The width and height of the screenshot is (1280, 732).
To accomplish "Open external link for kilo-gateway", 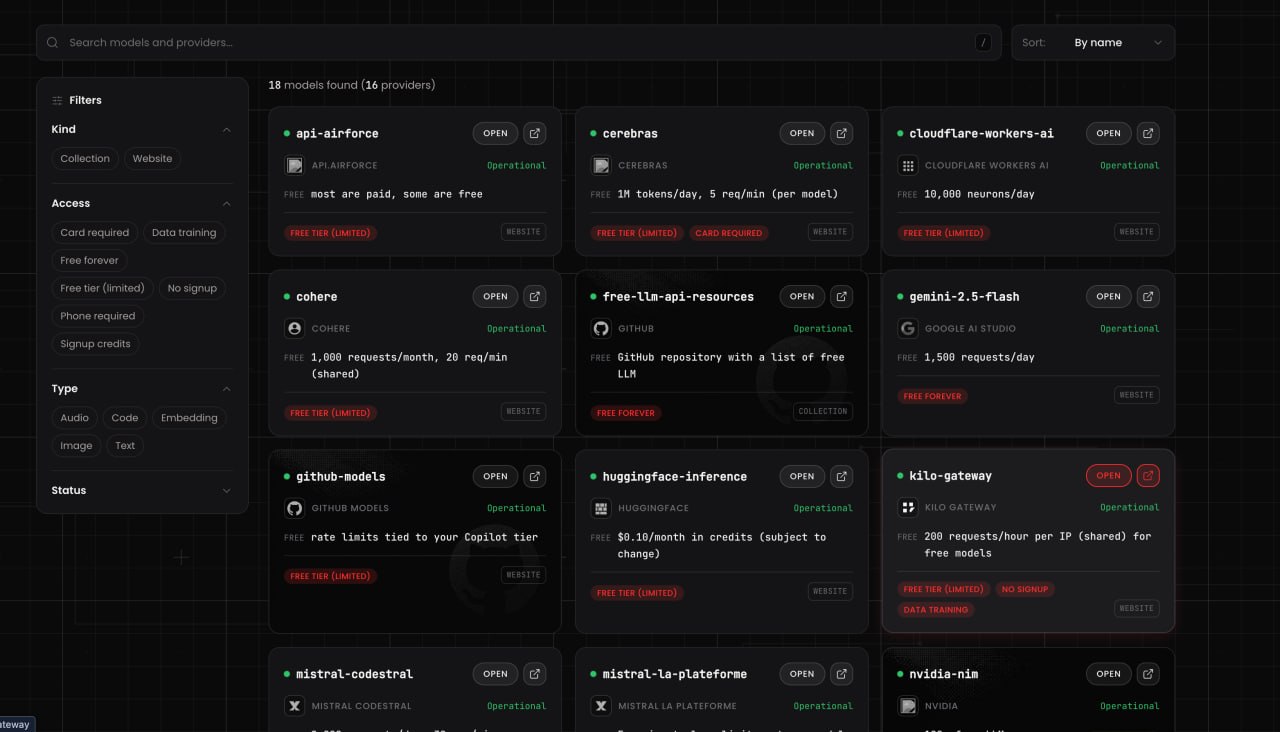I will pos(1148,475).
